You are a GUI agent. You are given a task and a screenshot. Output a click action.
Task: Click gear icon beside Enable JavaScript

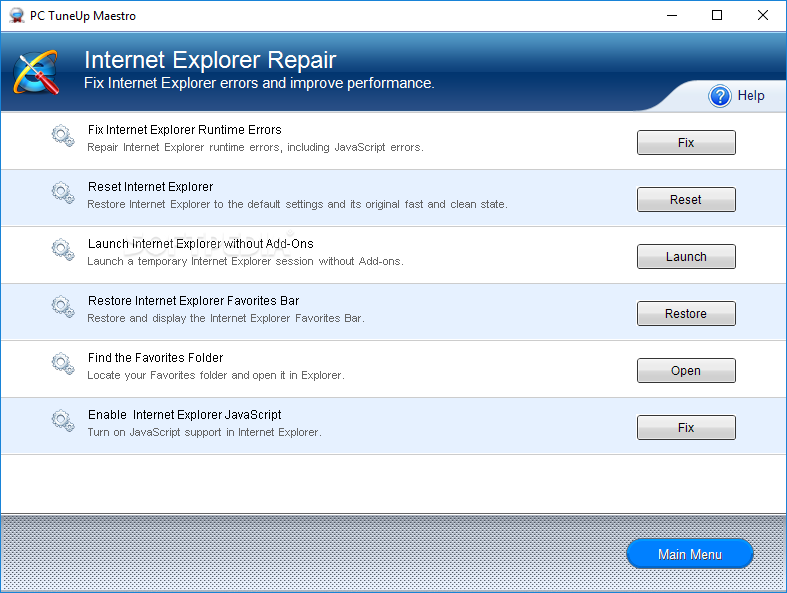[63, 420]
